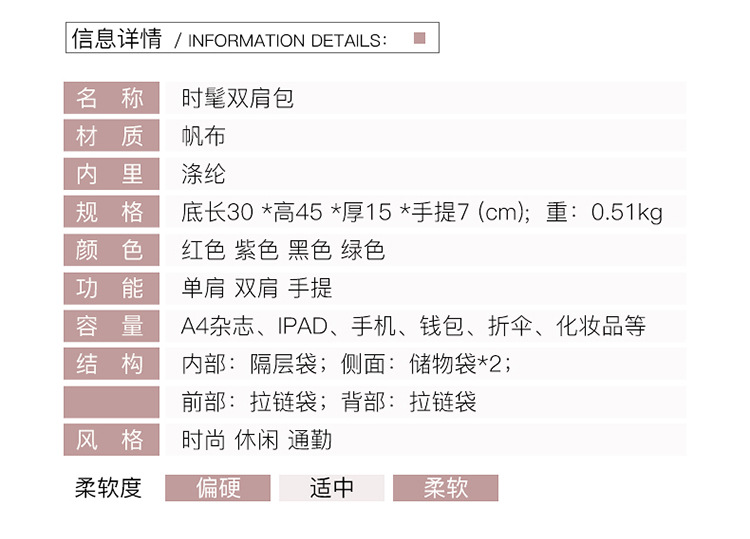Click the 红色 紫色 黑色 绿色 colors text
Screen dimensions: 750x539
click(283, 250)
